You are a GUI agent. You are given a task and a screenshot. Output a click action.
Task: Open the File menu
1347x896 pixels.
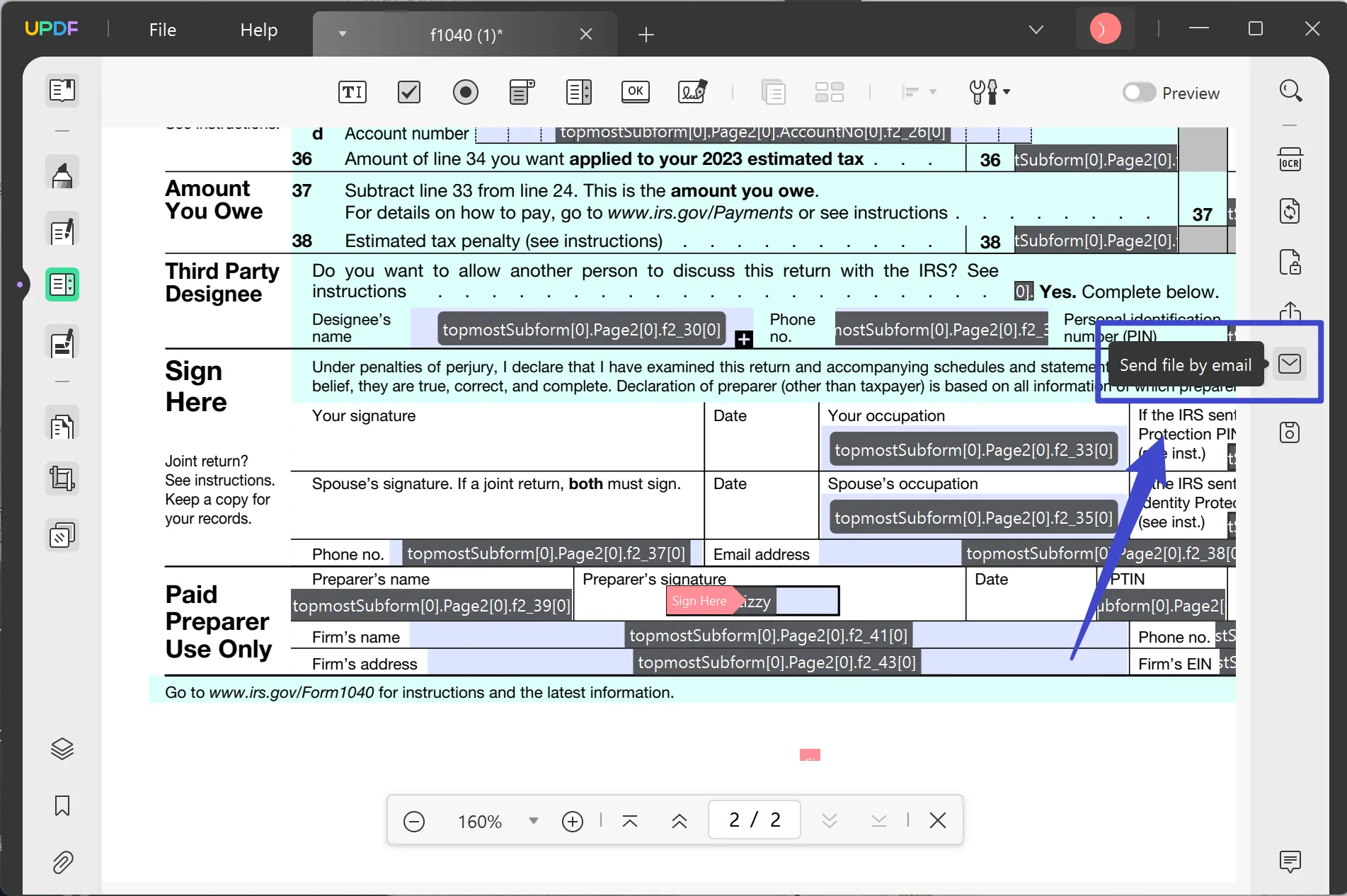pos(163,30)
